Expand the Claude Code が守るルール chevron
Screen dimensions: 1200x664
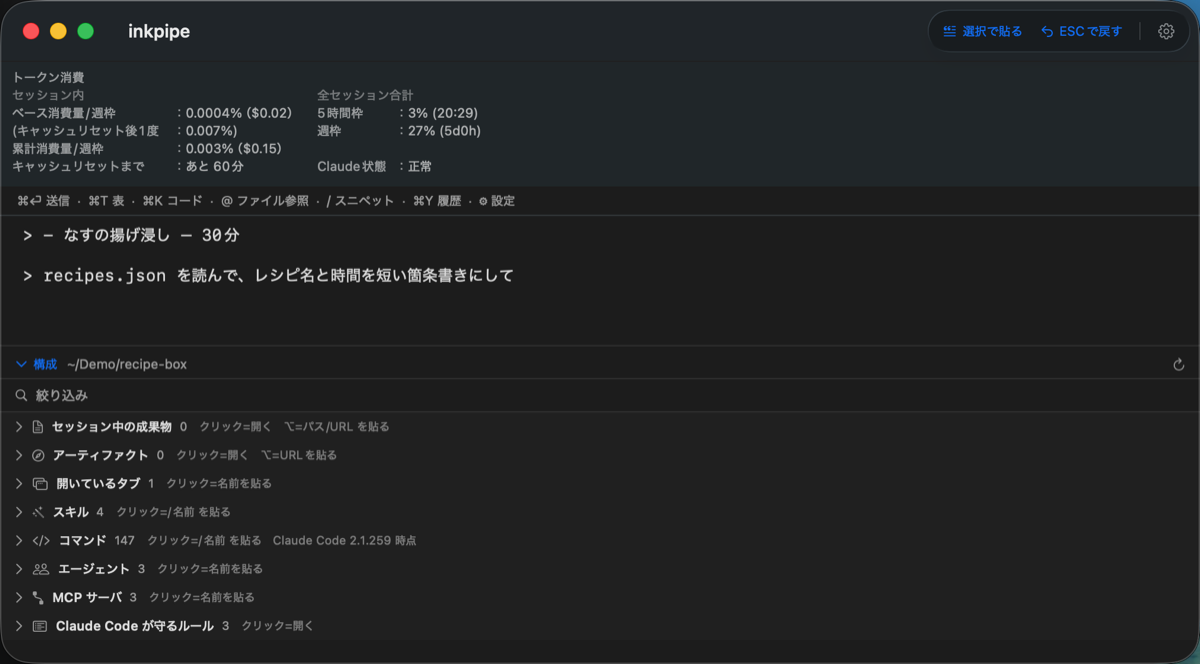[18, 626]
